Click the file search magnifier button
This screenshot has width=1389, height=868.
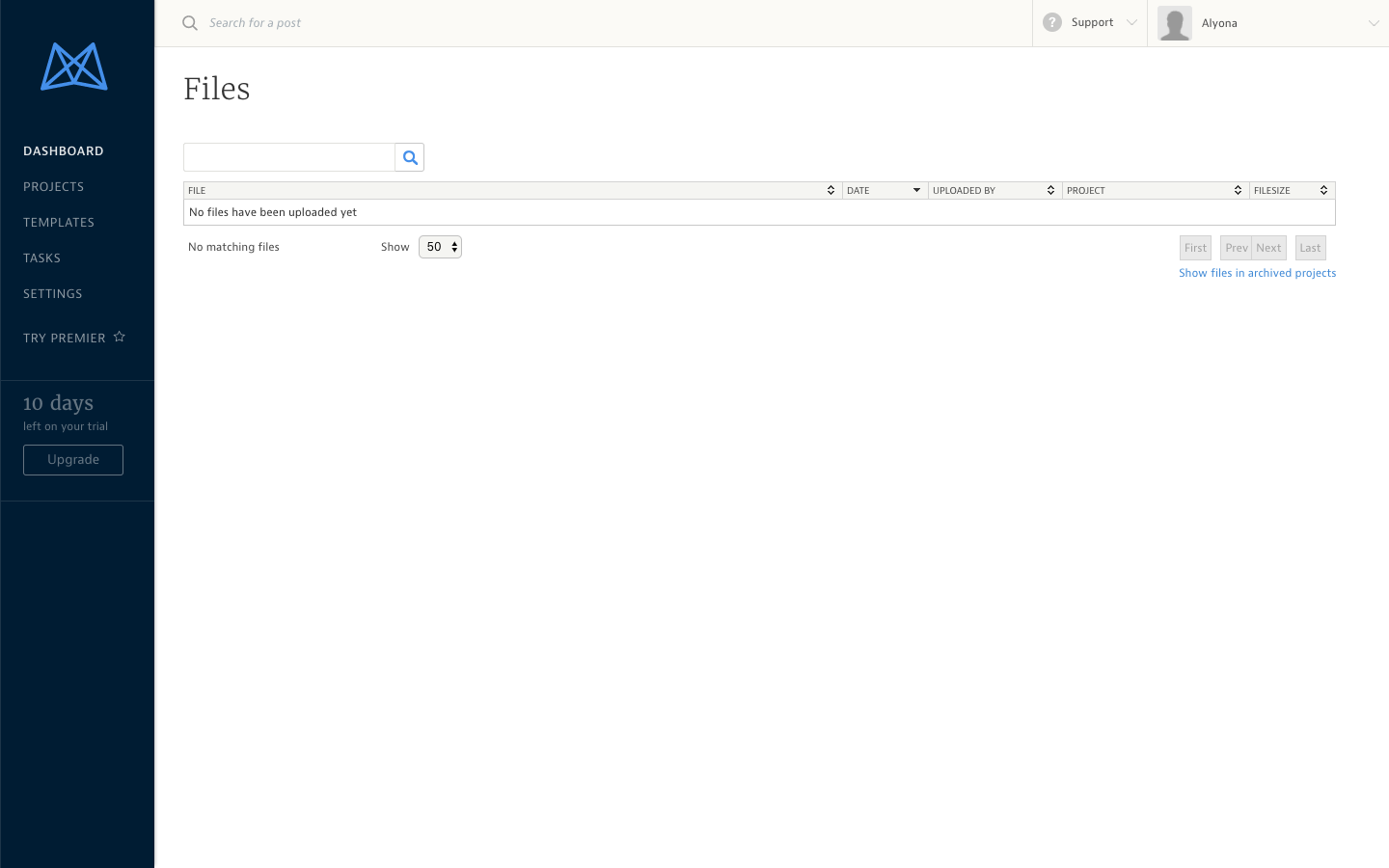tap(410, 157)
